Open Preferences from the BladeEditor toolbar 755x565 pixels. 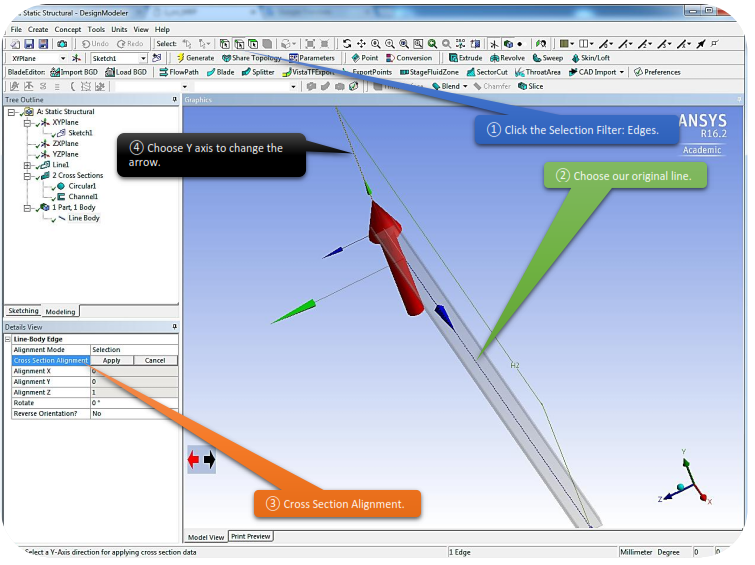(657, 72)
